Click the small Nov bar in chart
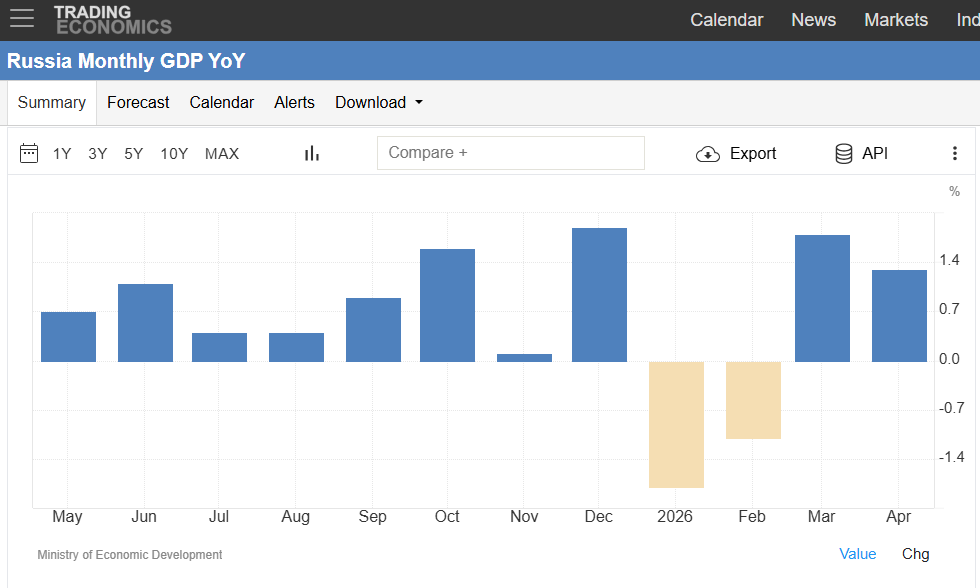Image resolution: width=980 pixels, height=588 pixels. point(524,358)
